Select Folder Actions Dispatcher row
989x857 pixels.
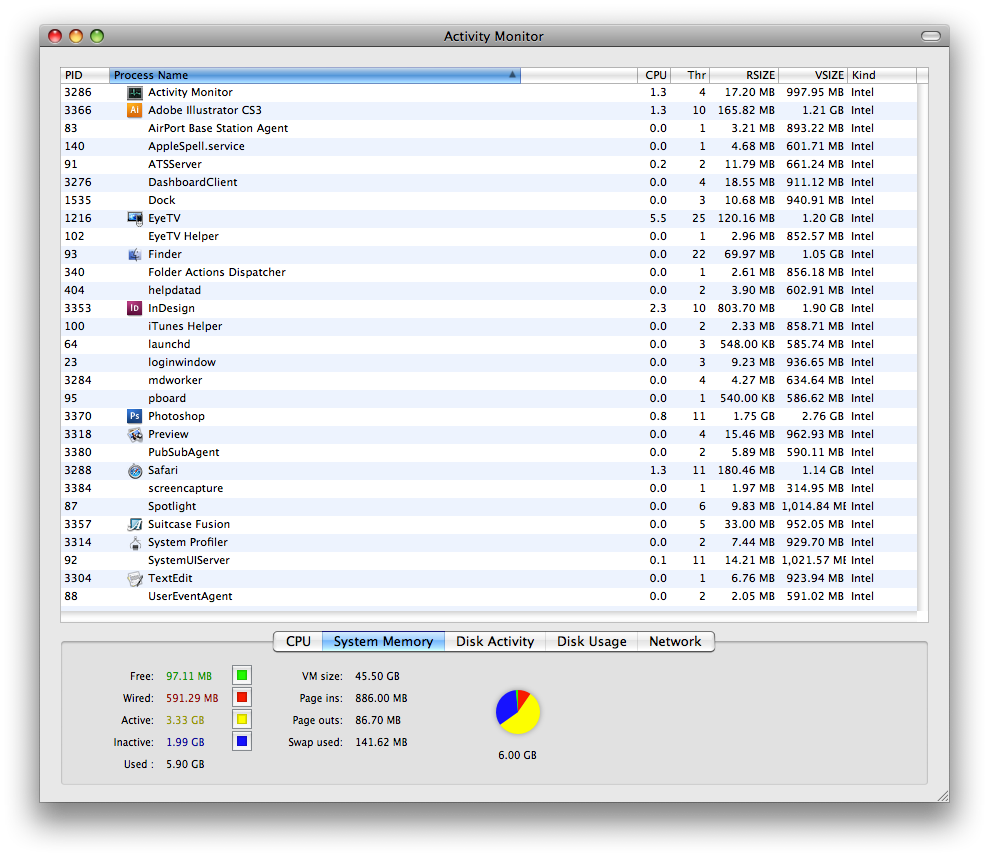(x=489, y=272)
